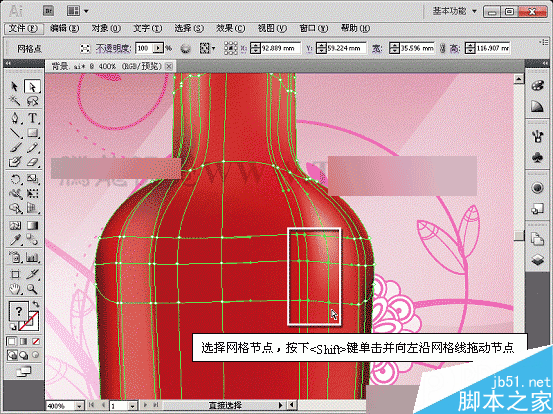
Task: Select the Artboard tool
Action: point(15,274)
